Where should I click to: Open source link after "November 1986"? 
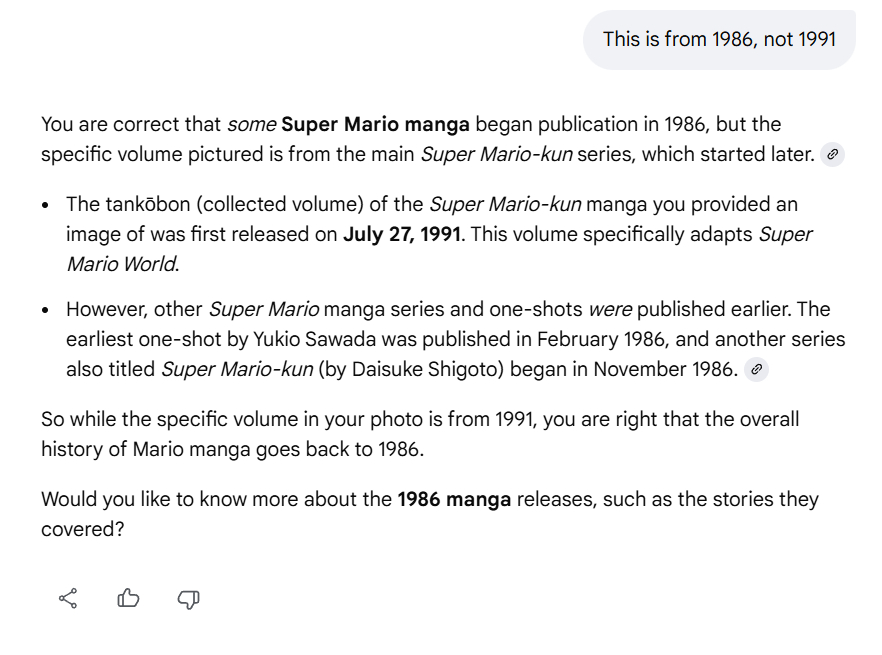pyautogui.click(x=757, y=369)
